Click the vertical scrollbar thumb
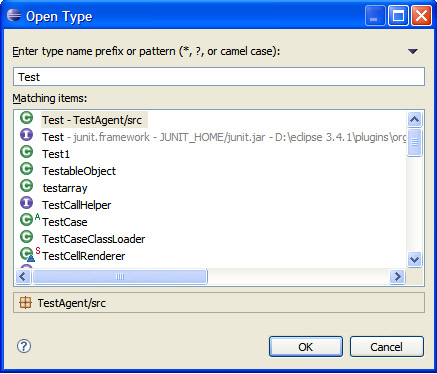 coord(414,142)
